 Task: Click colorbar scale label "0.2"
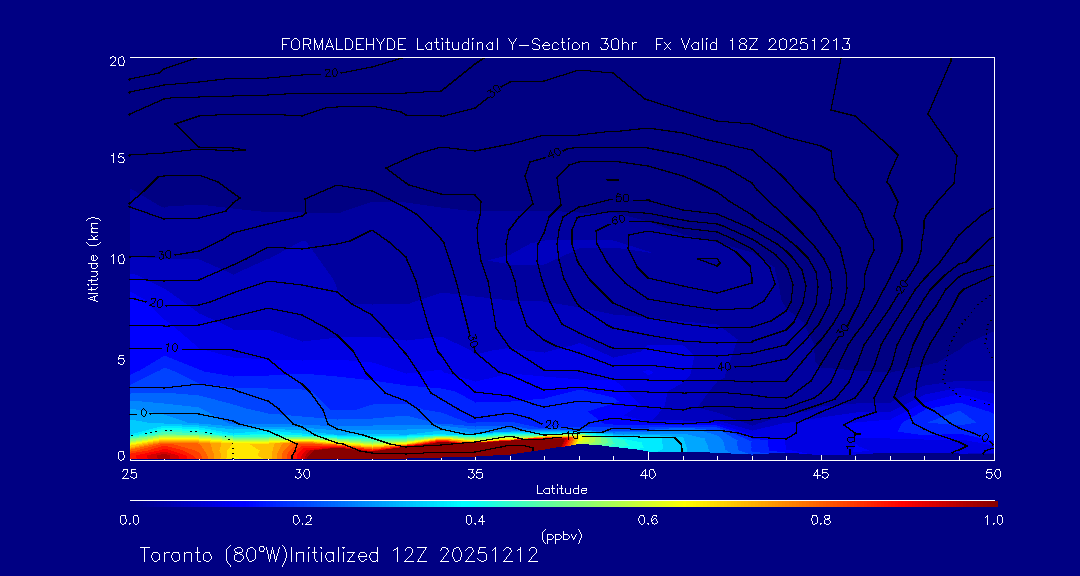tap(302, 520)
